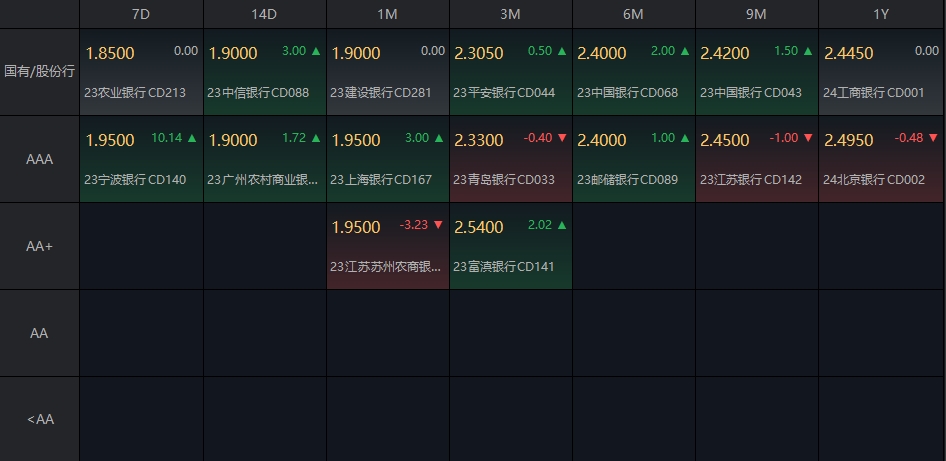Select the 6M tenor column header

click(x=633, y=14)
